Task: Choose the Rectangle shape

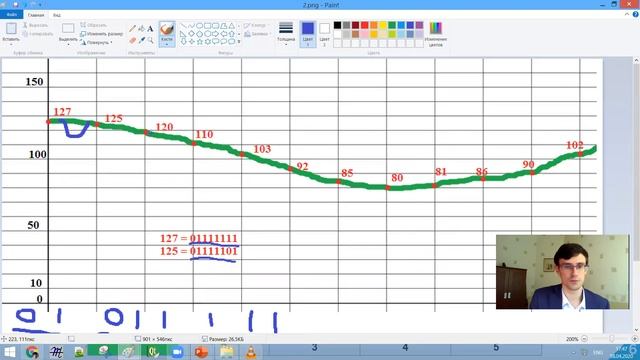Action: pyautogui.click(x=207, y=26)
